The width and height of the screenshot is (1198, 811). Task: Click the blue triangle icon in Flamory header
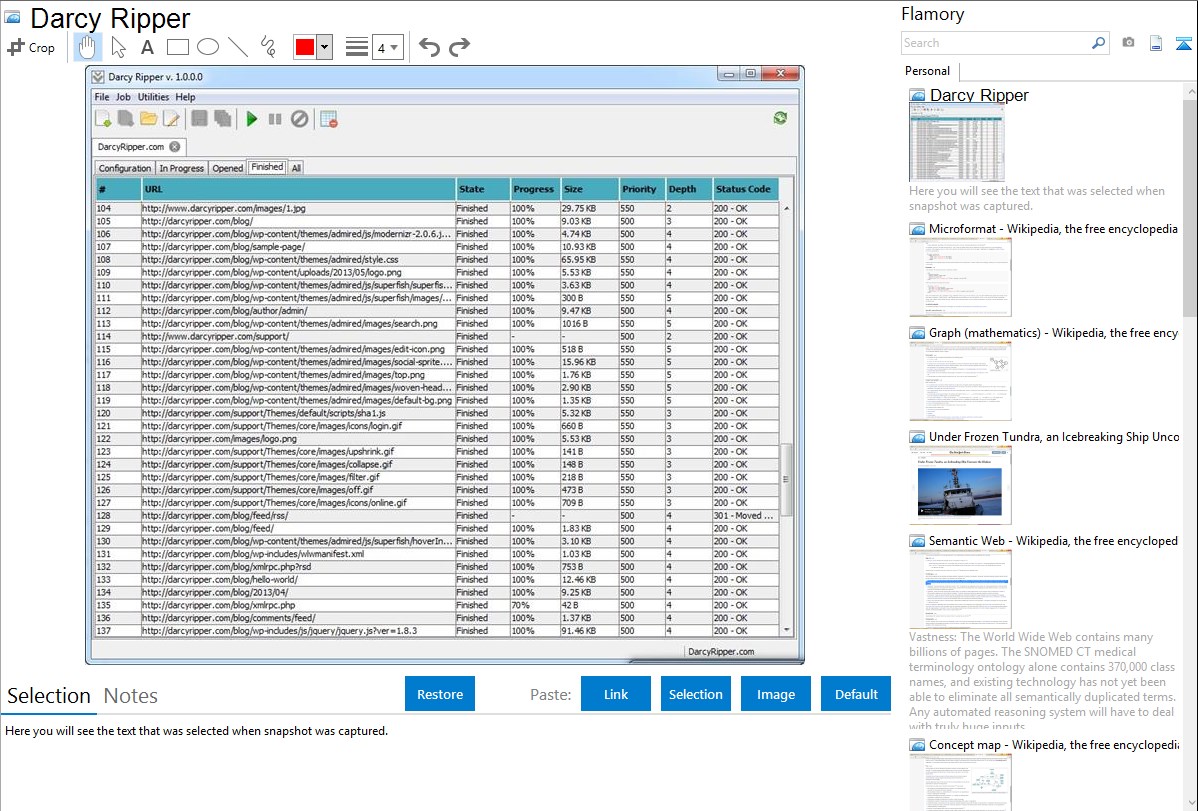tap(1183, 43)
